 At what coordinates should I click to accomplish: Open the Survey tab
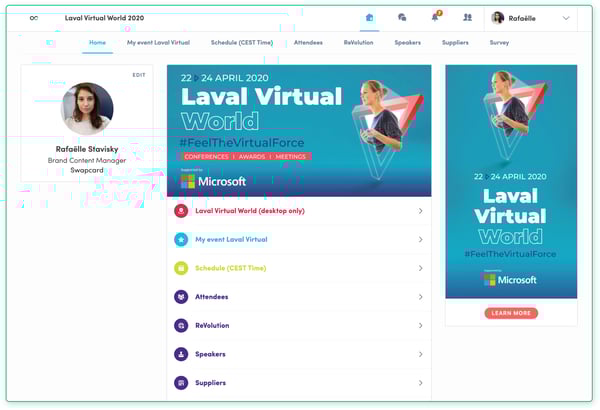point(499,42)
